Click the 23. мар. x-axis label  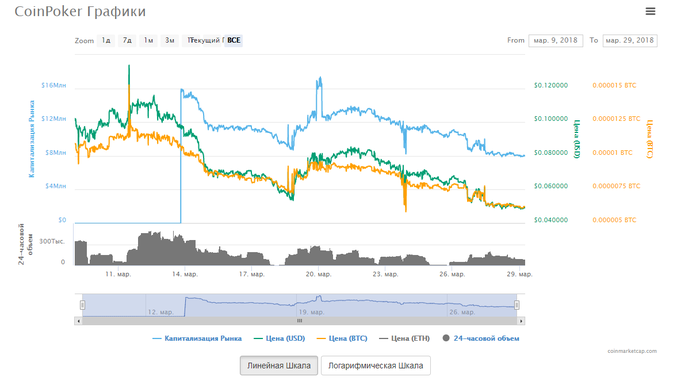point(385,274)
